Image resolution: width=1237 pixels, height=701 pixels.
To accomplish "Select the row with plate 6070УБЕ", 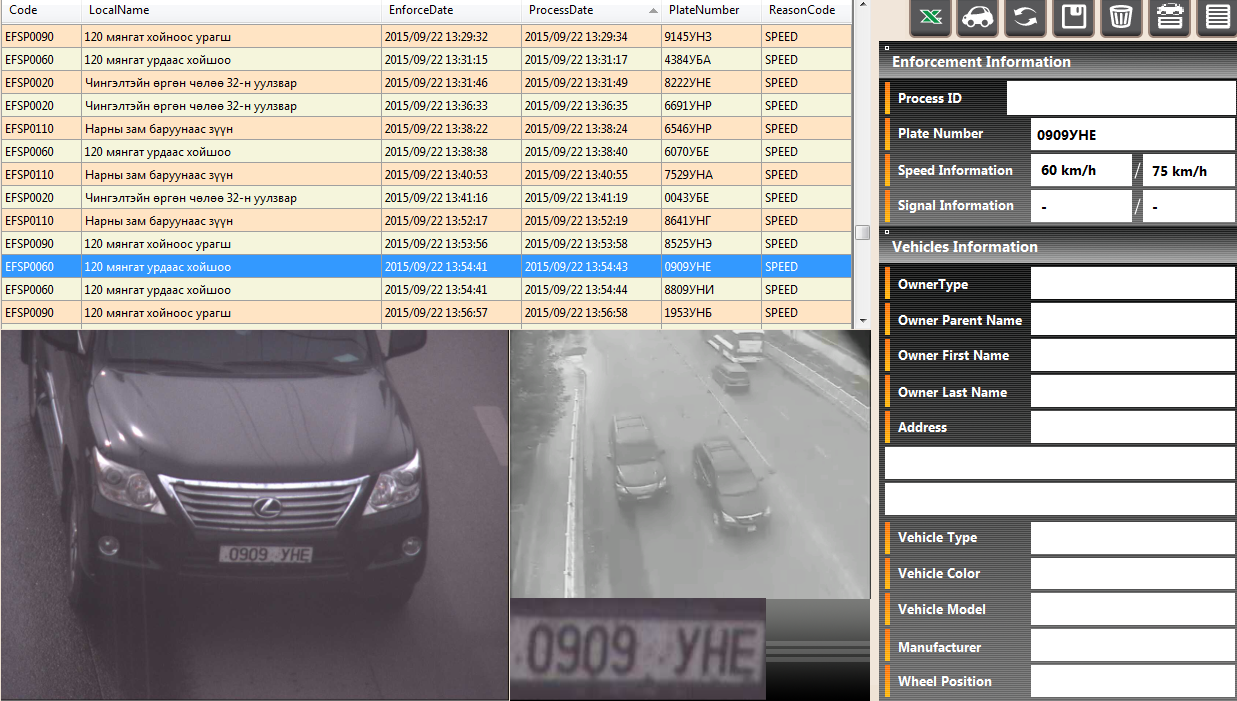I will [426, 152].
